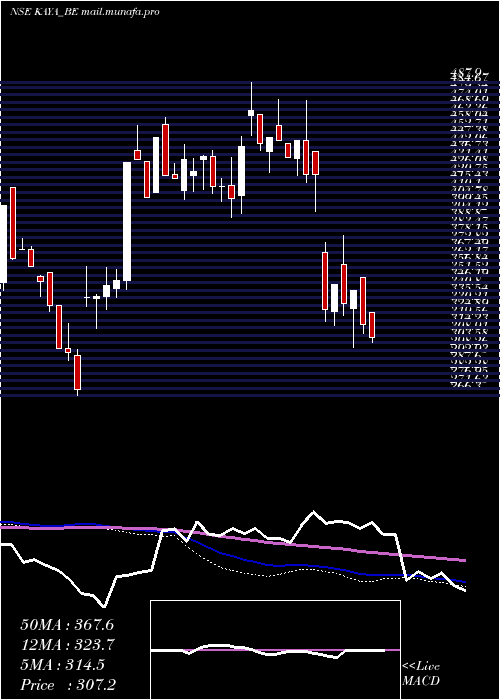Select the '12MA : 323.7' value
This screenshot has height=700, width=500.
click(67, 645)
